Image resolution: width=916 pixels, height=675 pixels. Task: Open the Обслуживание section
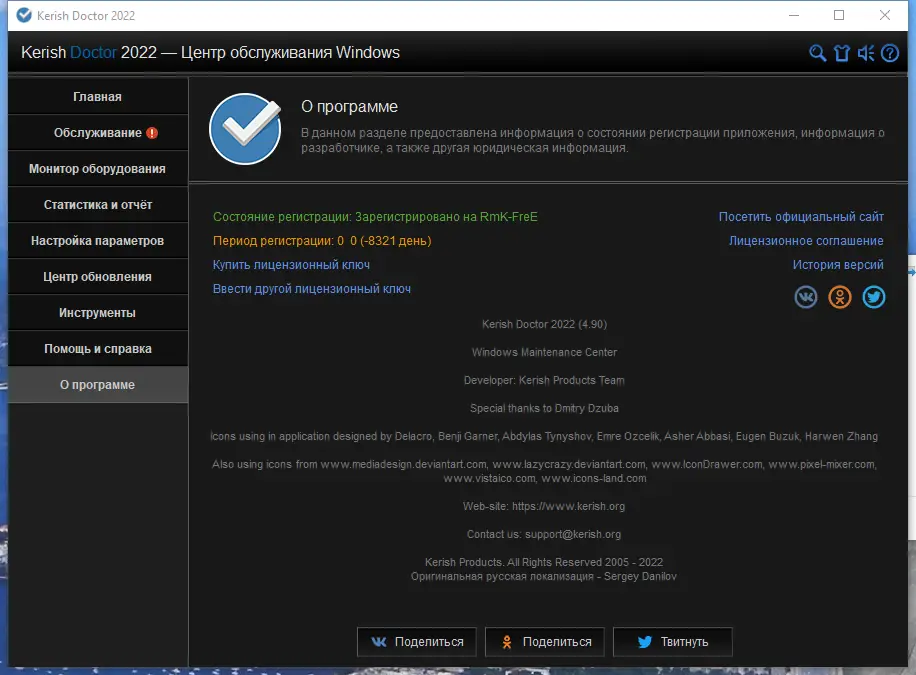click(98, 133)
